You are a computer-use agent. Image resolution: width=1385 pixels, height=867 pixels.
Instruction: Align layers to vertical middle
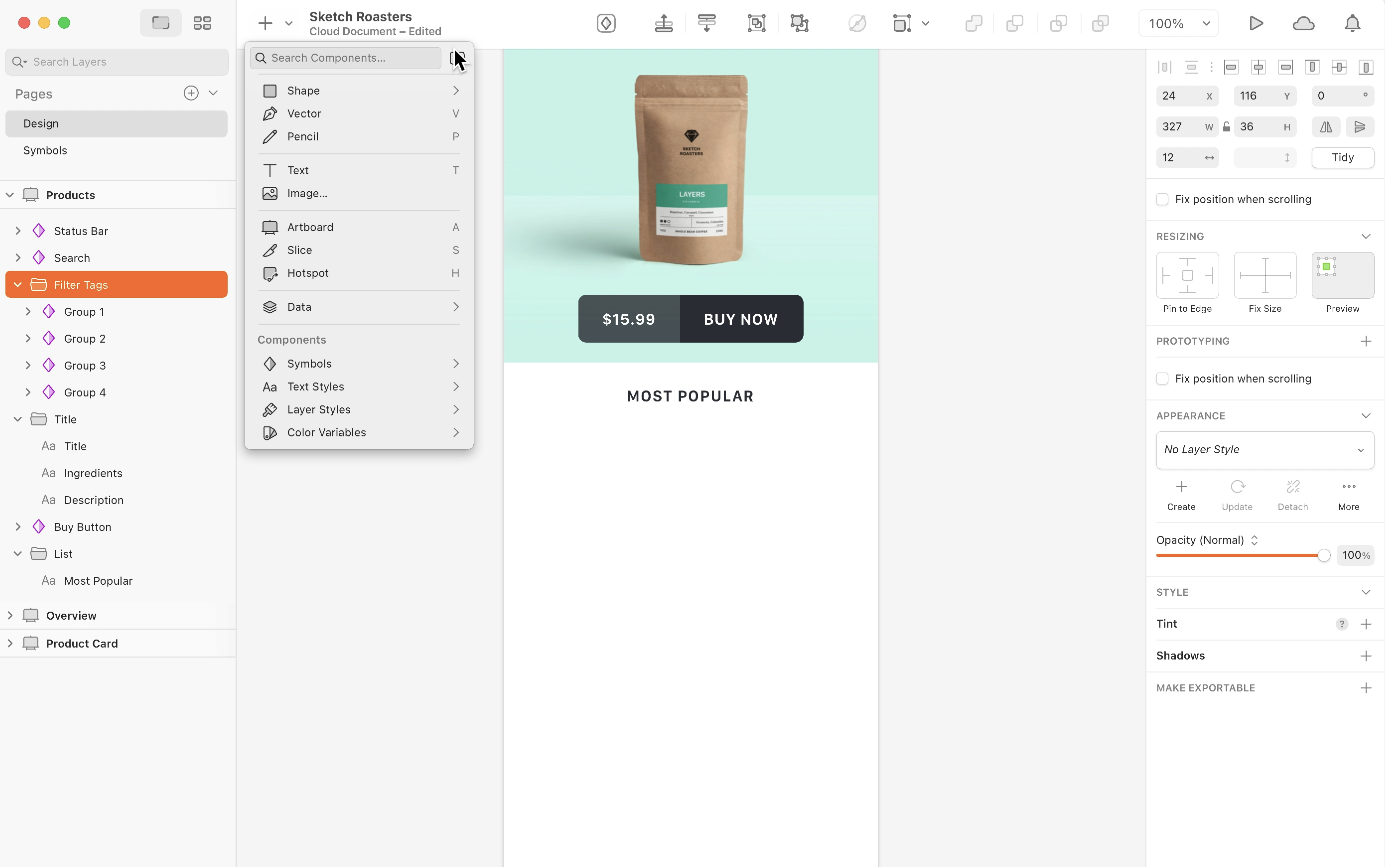pyautogui.click(x=1339, y=67)
